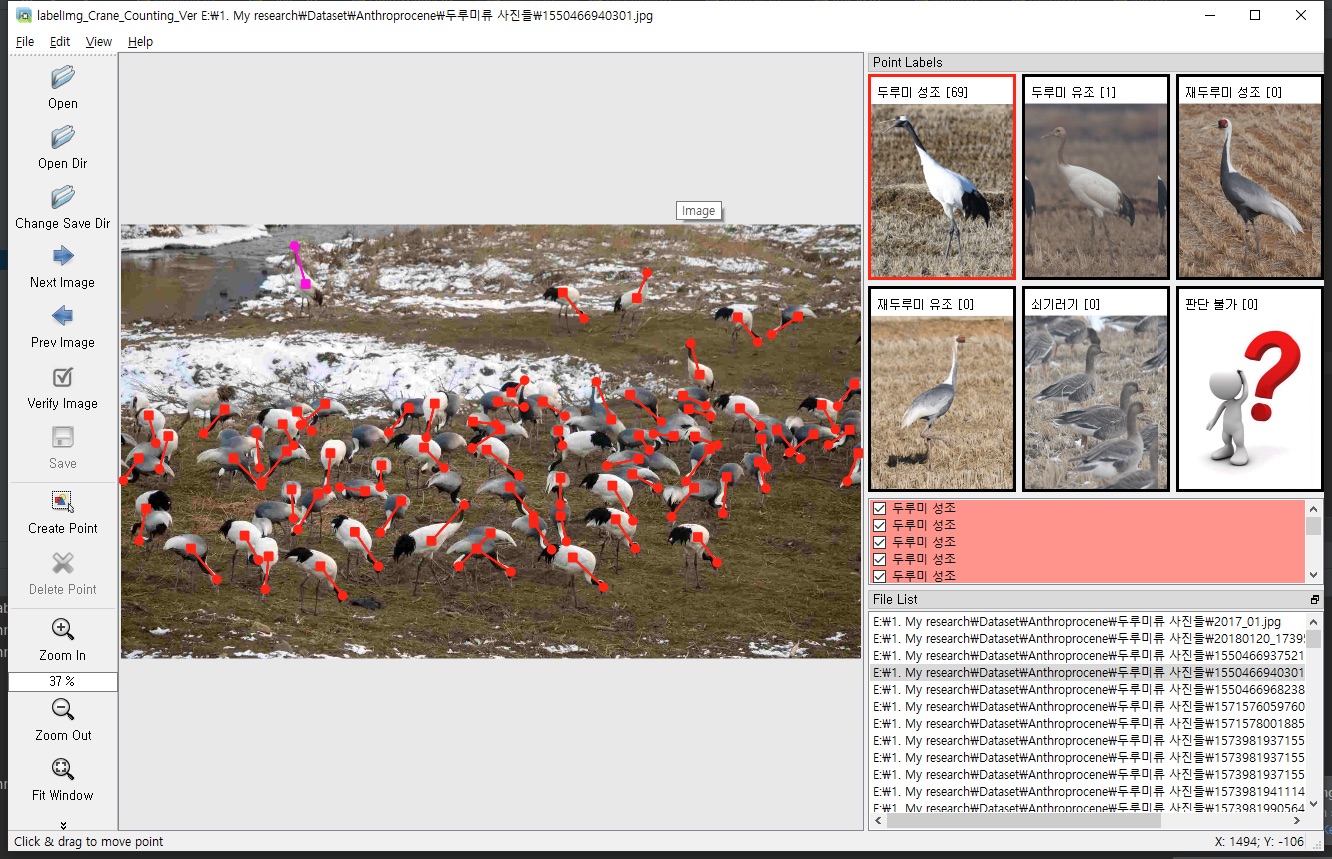The width and height of the screenshot is (1332, 859).
Task: Click the Verify Image checkmark icon
Action: 62,378
